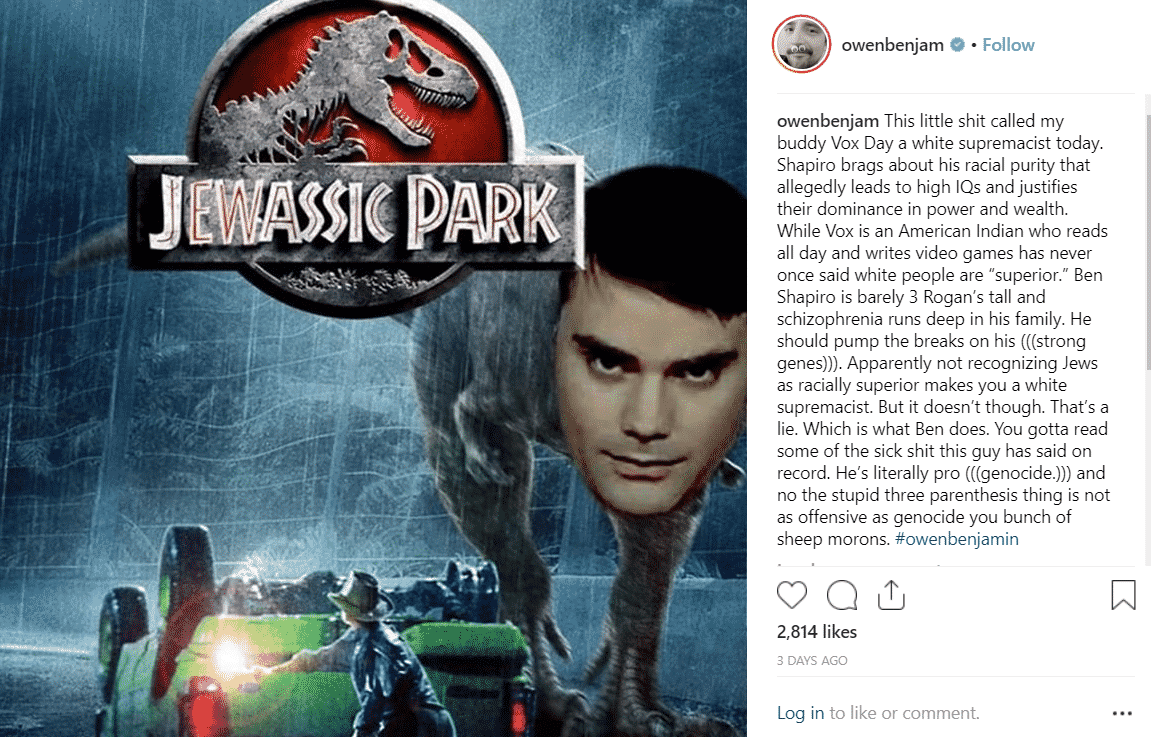View who liked via 2,814 likes
This screenshot has height=737, width=1151.
point(817,632)
